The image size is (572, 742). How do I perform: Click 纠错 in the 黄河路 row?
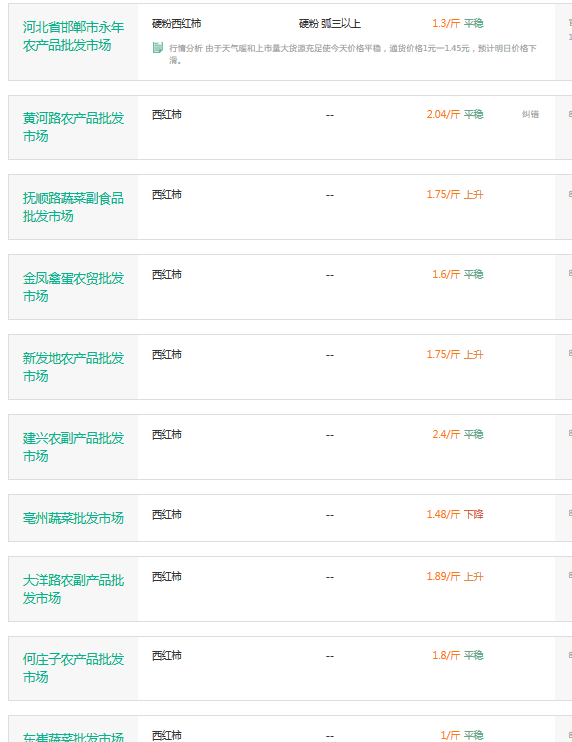tap(530, 114)
